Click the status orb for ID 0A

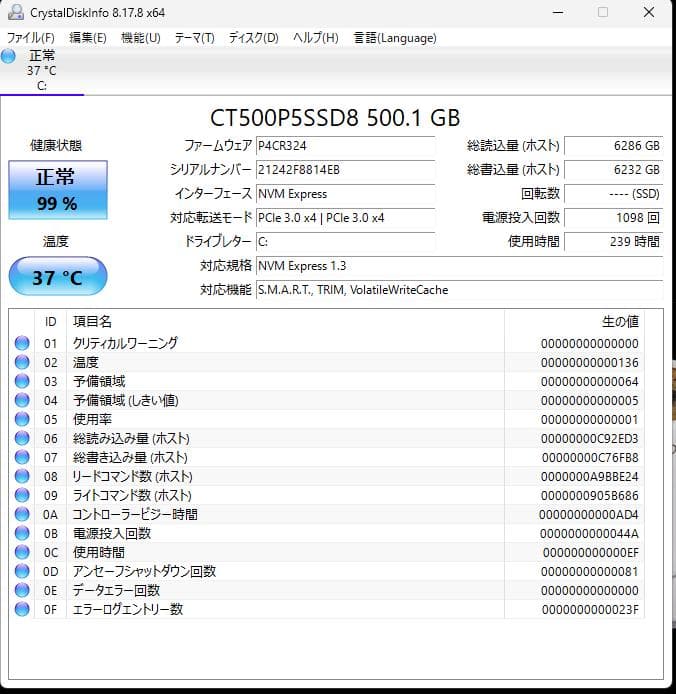[22, 514]
